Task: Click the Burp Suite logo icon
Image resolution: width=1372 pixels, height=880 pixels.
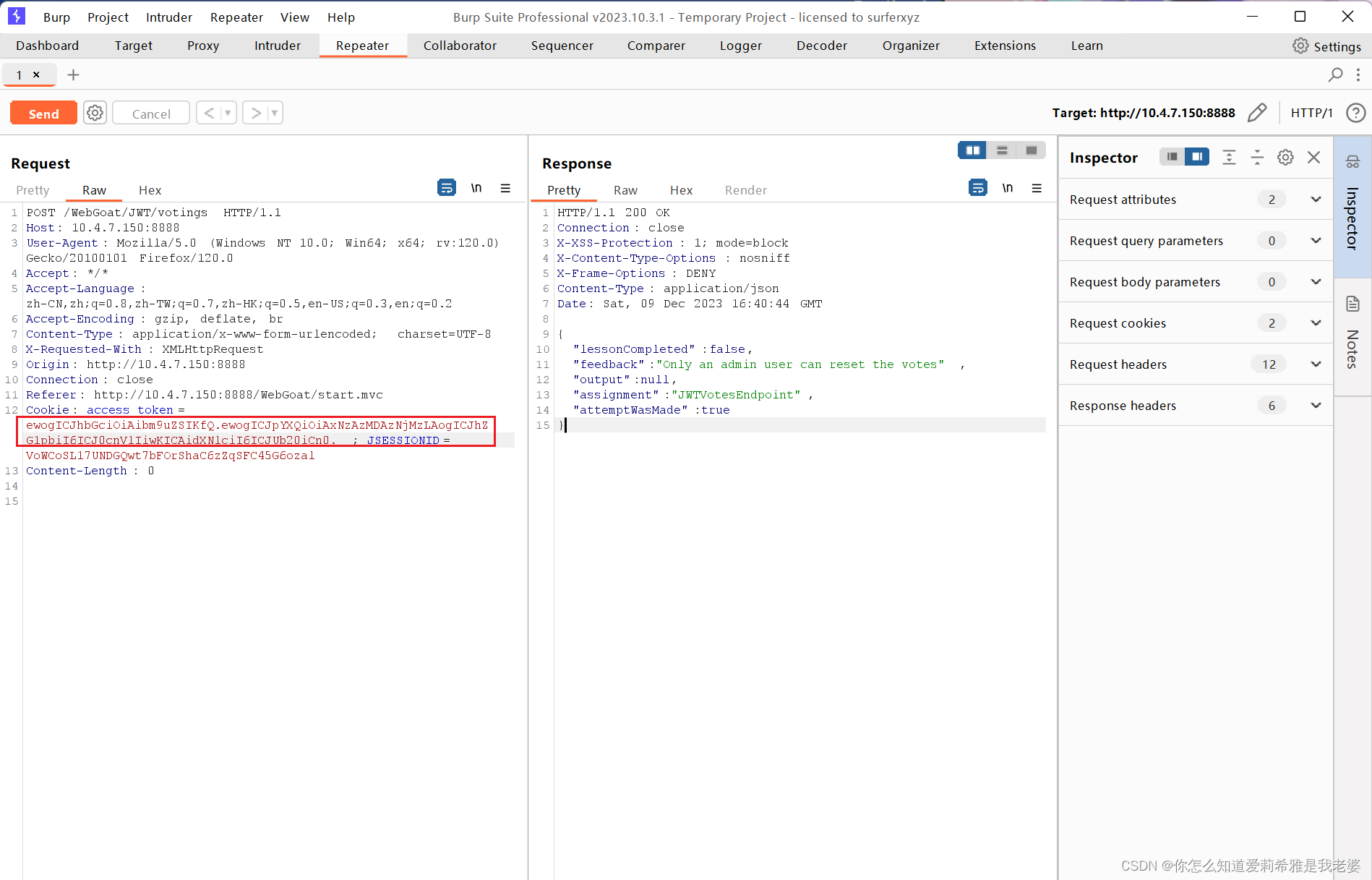Action: (x=16, y=17)
